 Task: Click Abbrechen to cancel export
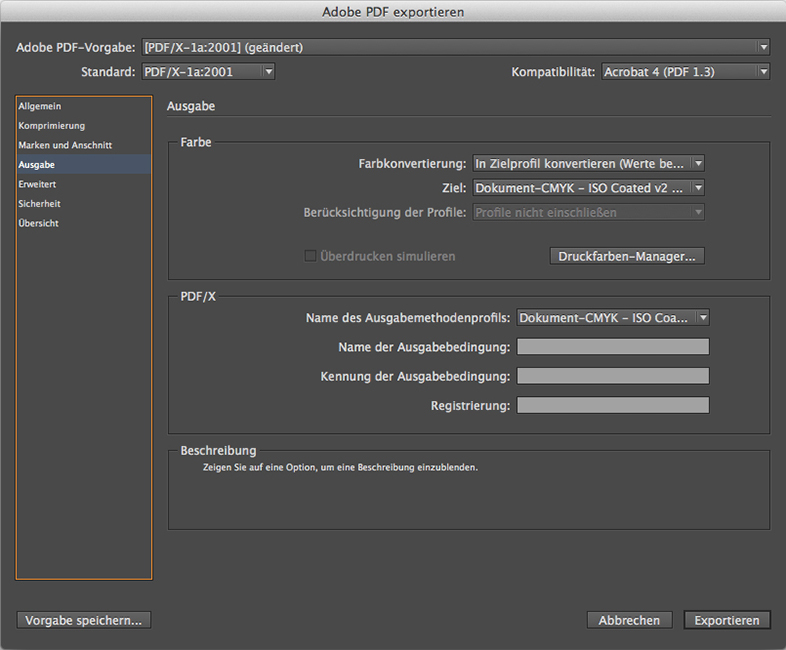click(x=630, y=620)
